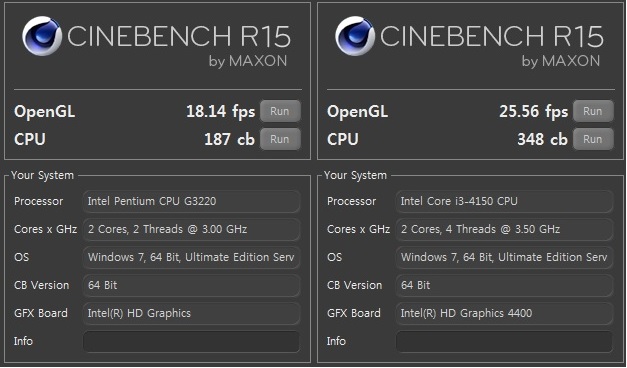Click the right Cinebench sphere logo icon

[355, 36]
